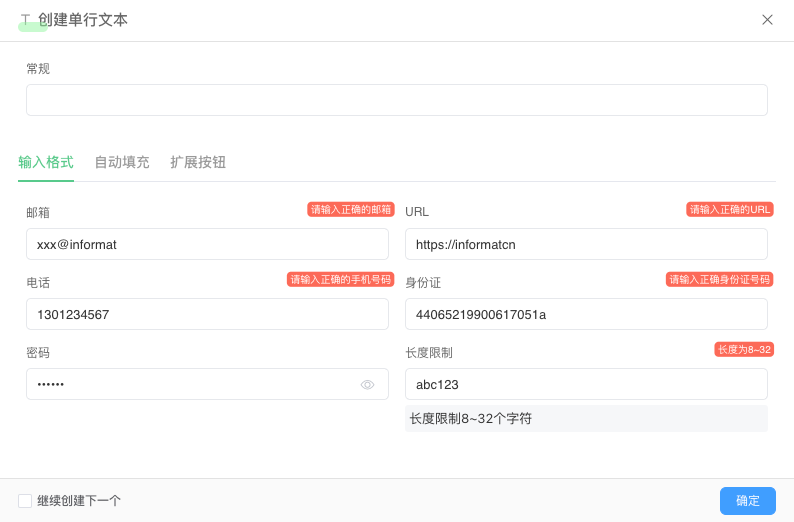Image resolution: width=794 pixels, height=522 pixels.
Task: Click the empty 常规 text field
Action: (396, 100)
